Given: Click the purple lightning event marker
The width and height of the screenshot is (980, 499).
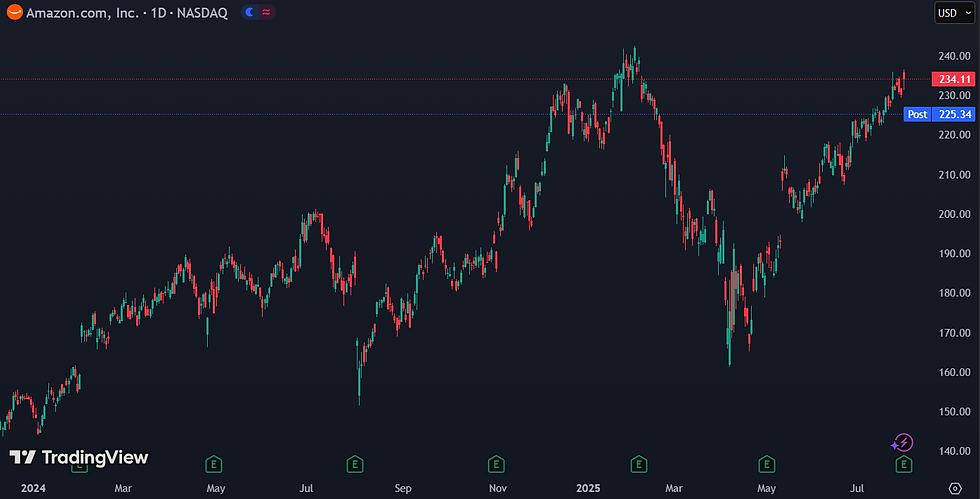Looking at the screenshot, I should click(902, 443).
